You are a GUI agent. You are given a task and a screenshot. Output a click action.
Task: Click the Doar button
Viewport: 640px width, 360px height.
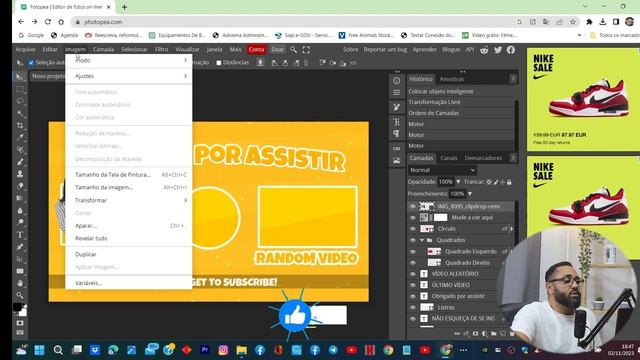point(278,50)
